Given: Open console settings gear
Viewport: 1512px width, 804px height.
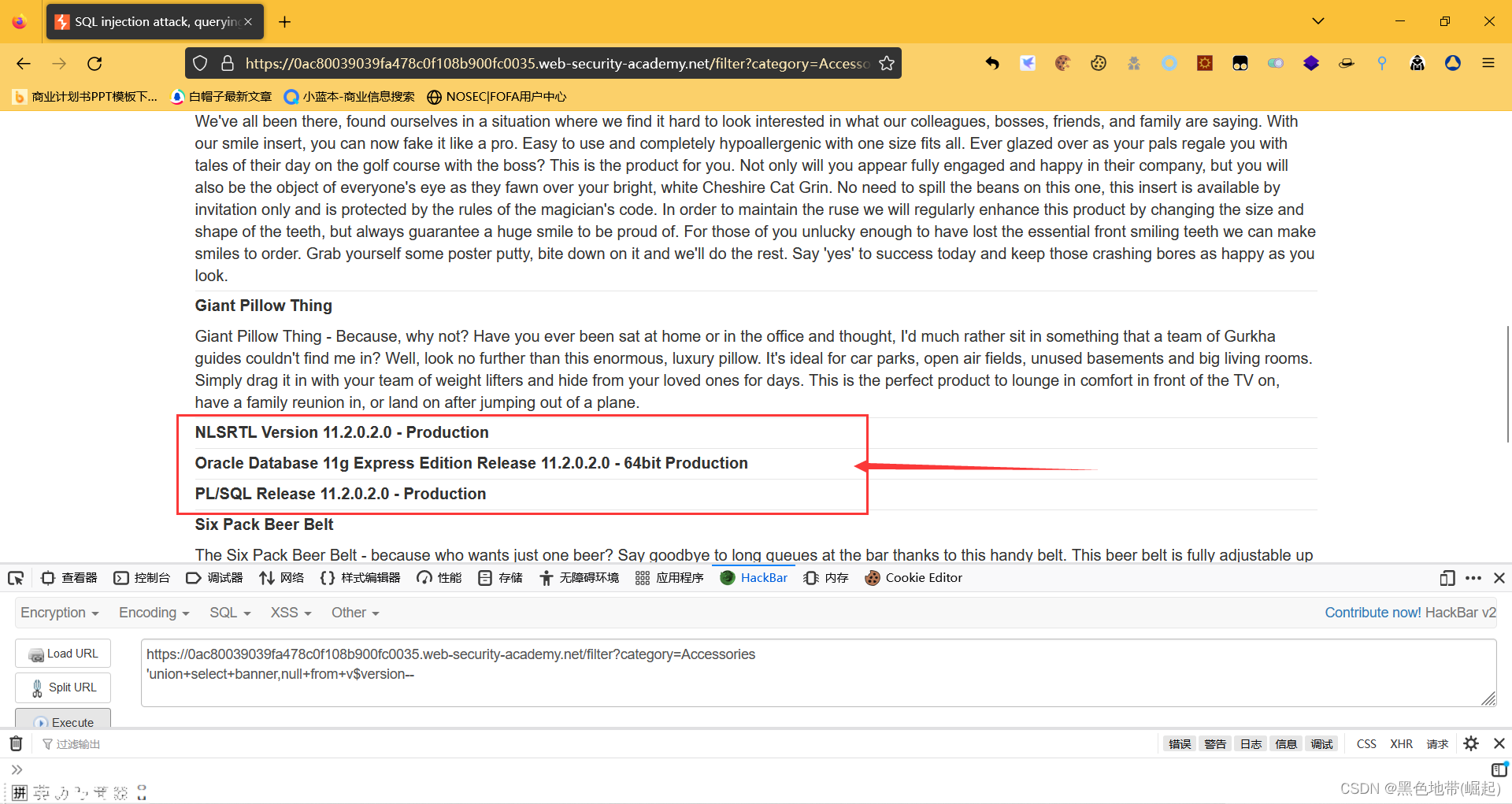Looking at the screenshot, I should click(1471, 744).
